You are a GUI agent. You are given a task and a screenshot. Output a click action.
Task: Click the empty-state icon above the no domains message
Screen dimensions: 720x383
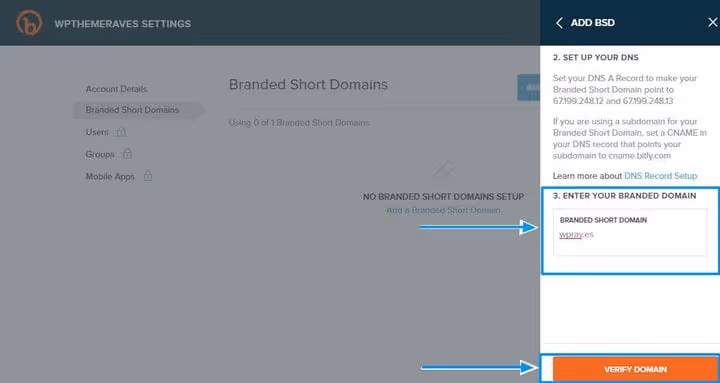pos(444,170)
